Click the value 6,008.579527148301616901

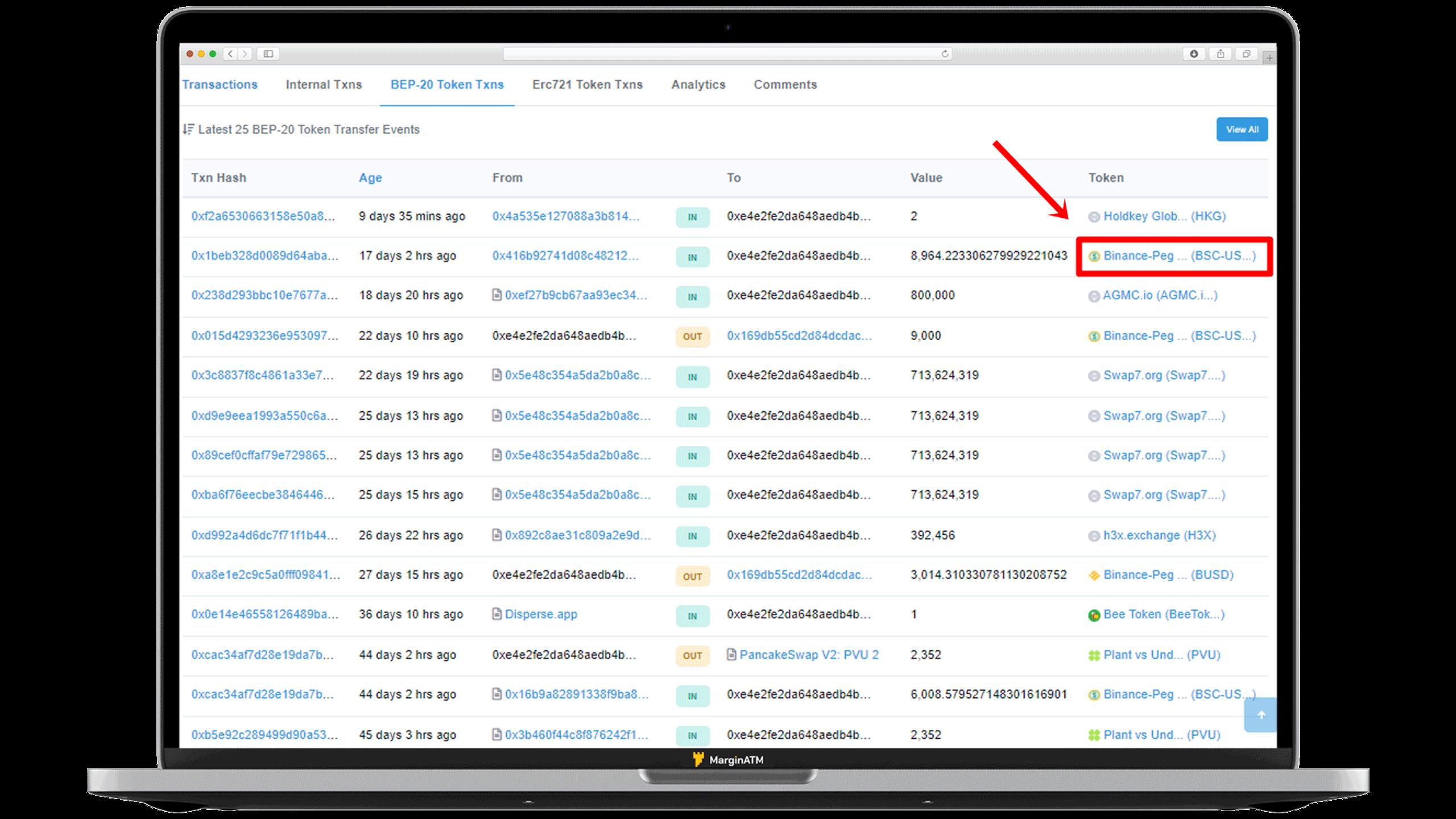point(988,694)
